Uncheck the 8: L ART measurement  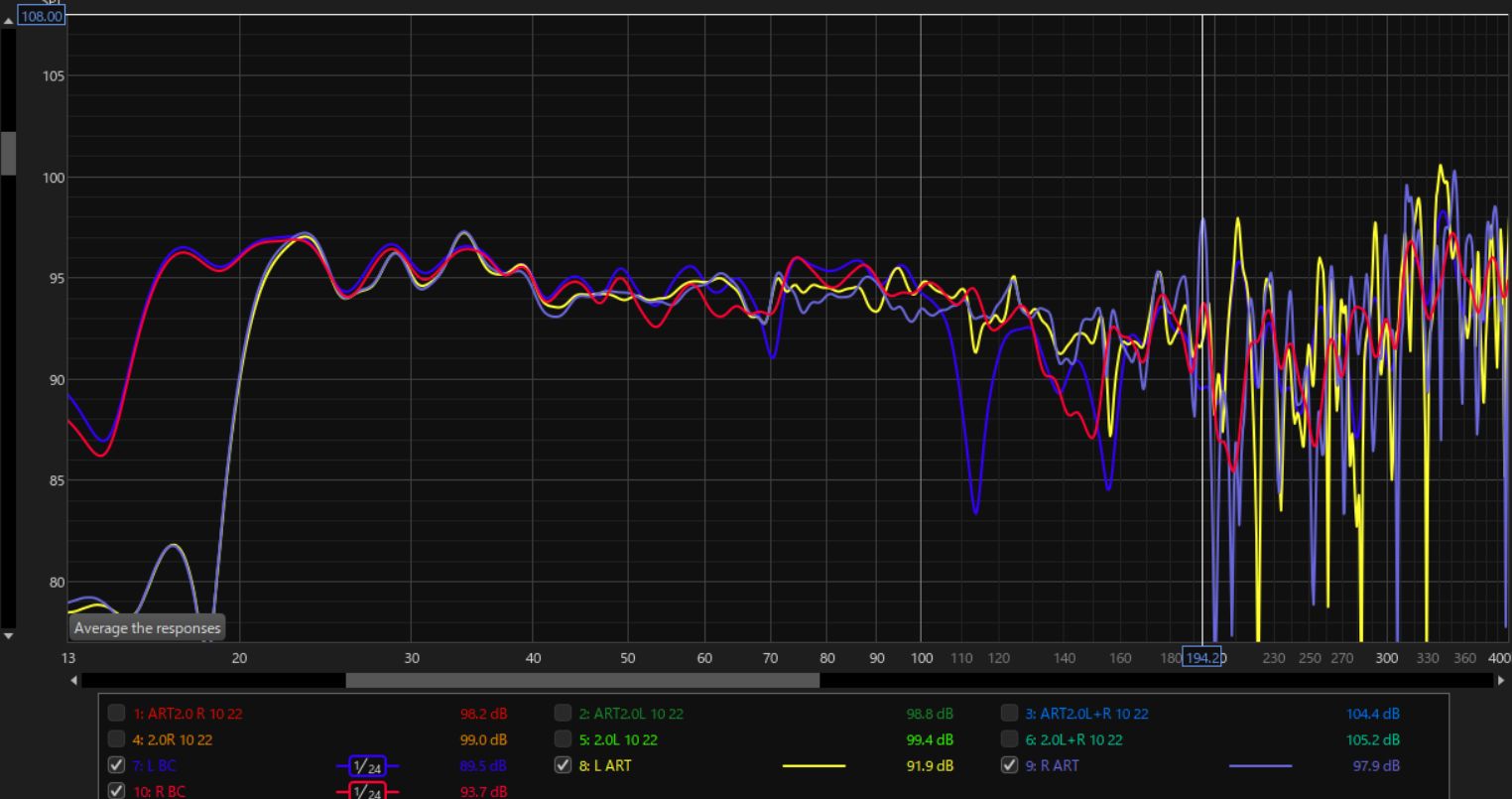564,765
